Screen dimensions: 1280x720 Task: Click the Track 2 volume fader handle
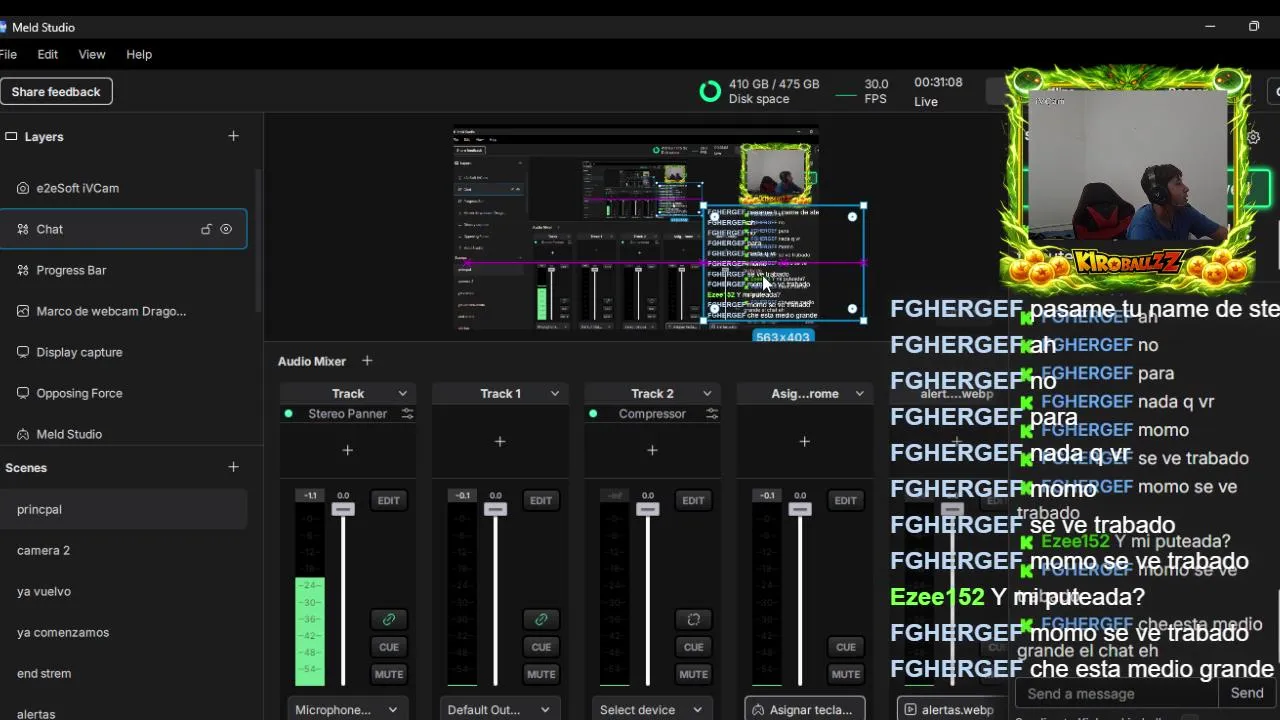click(647, 509)
